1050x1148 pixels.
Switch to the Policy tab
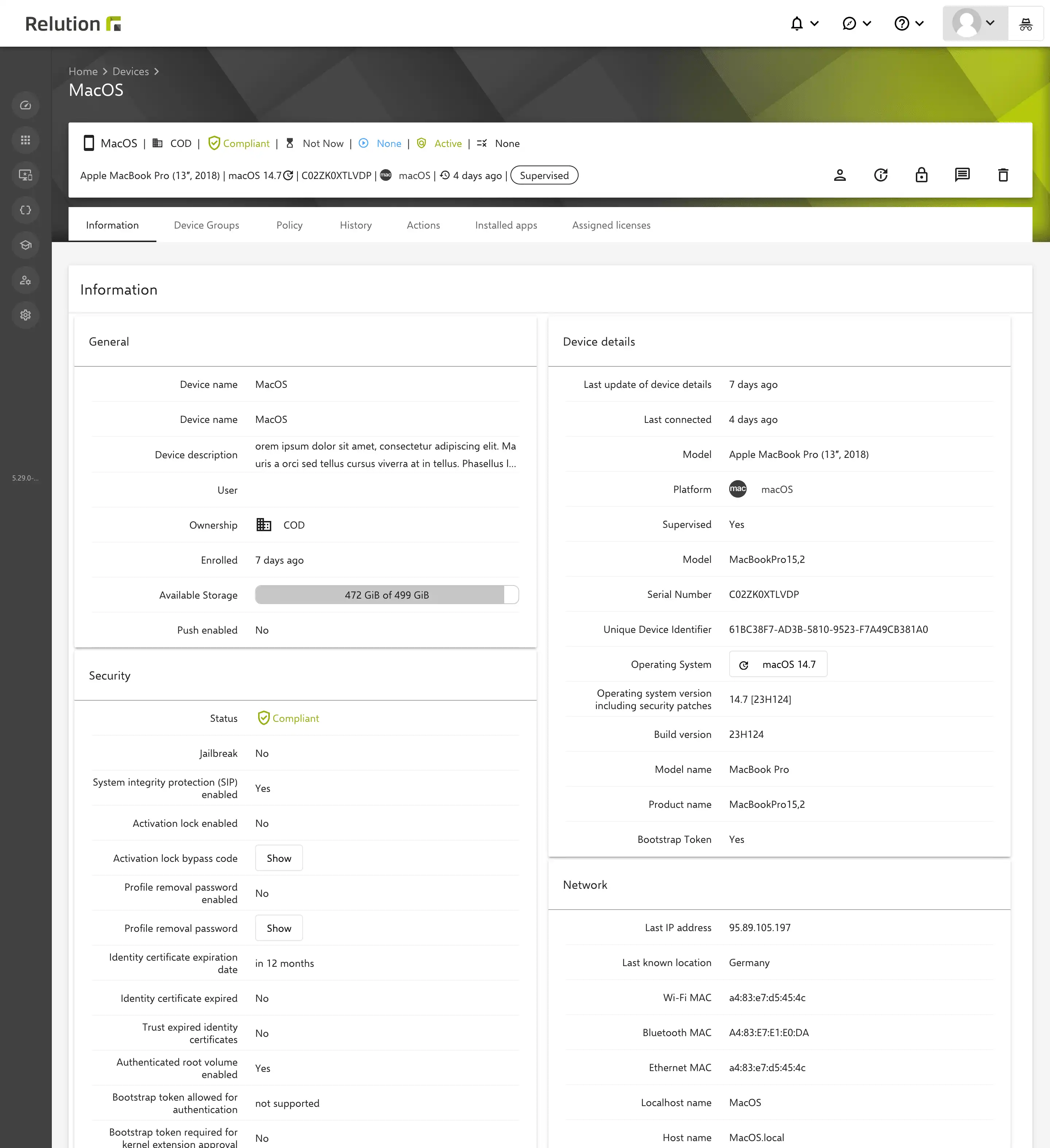[289, 225]
